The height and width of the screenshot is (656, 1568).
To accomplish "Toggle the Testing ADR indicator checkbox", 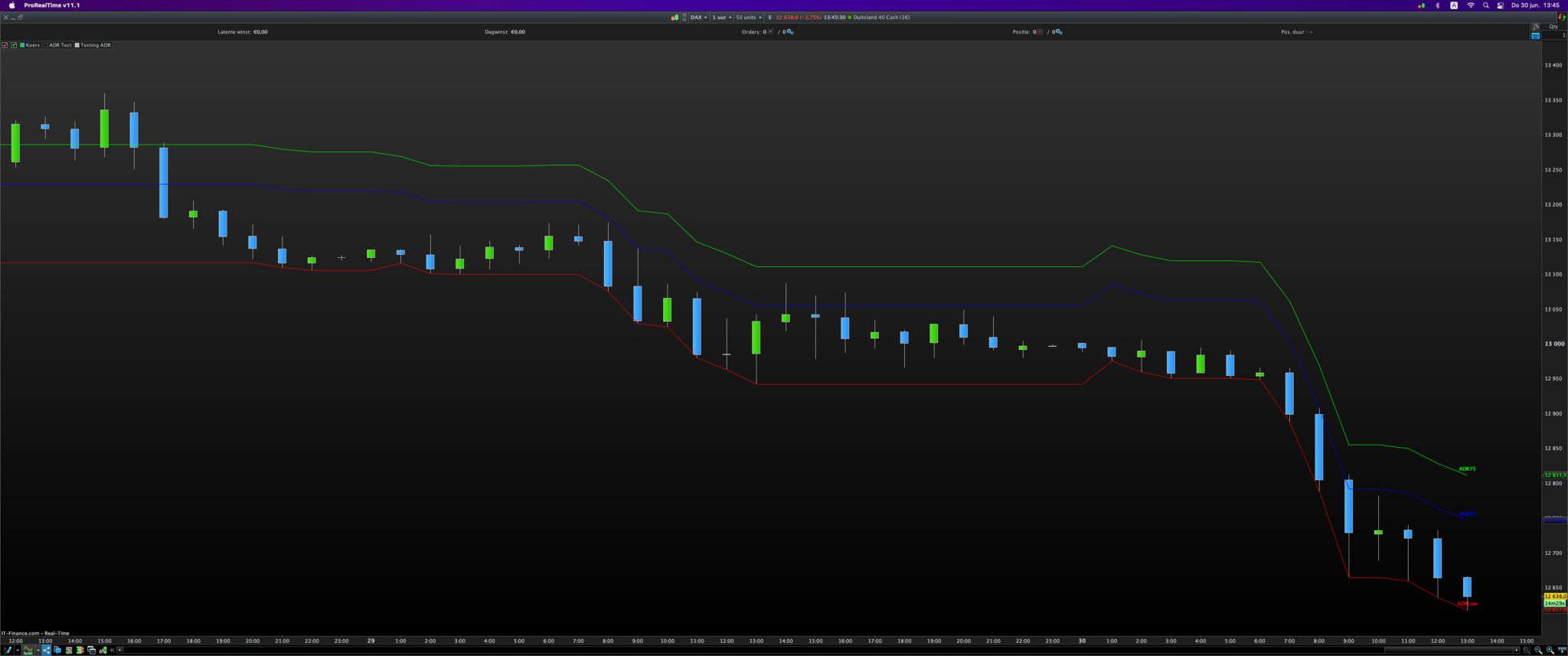I will (77, 45).
